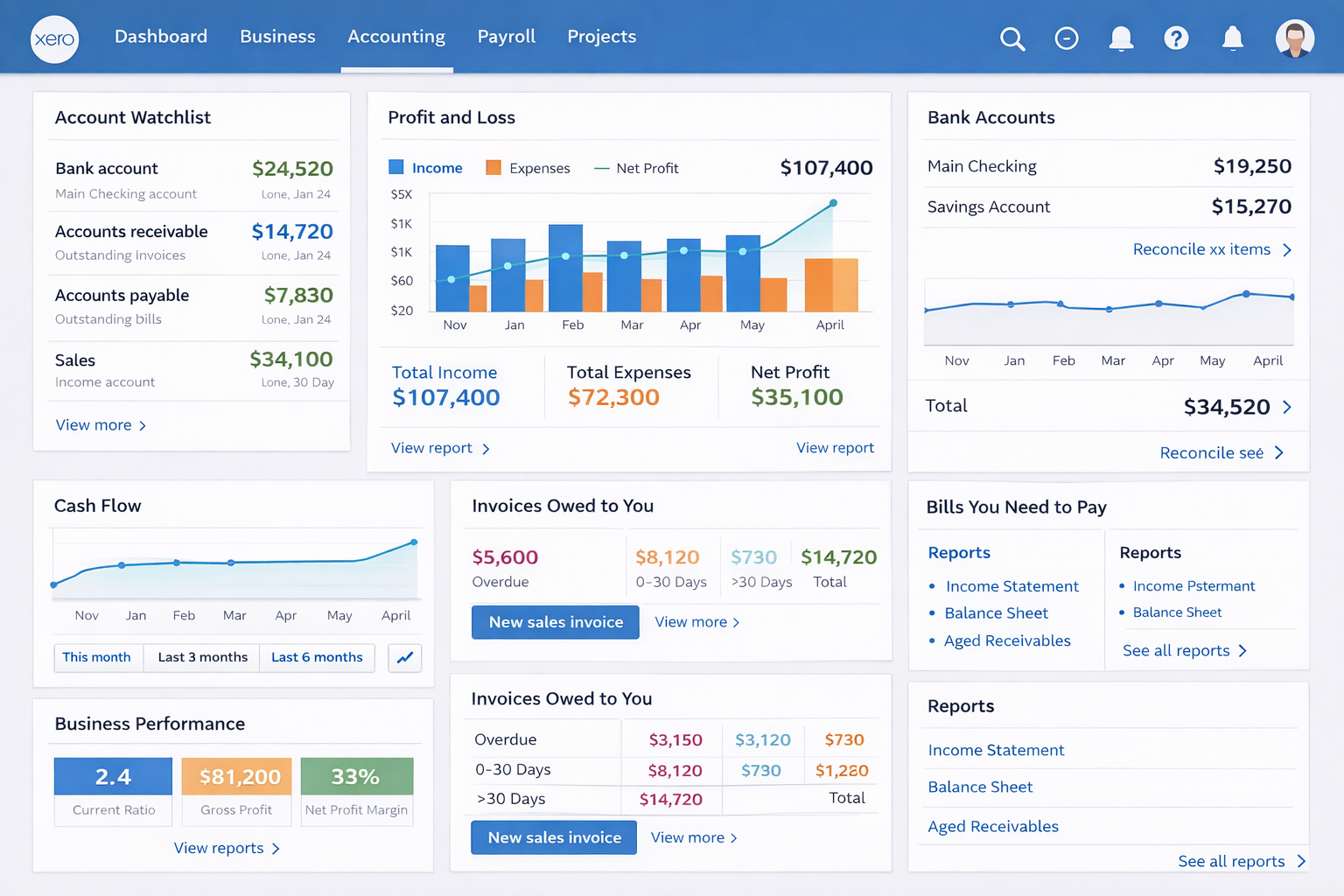
Task: Click chevron next to Reconcile xx items
Action: pyautogui.click(x=1287, y=250)
